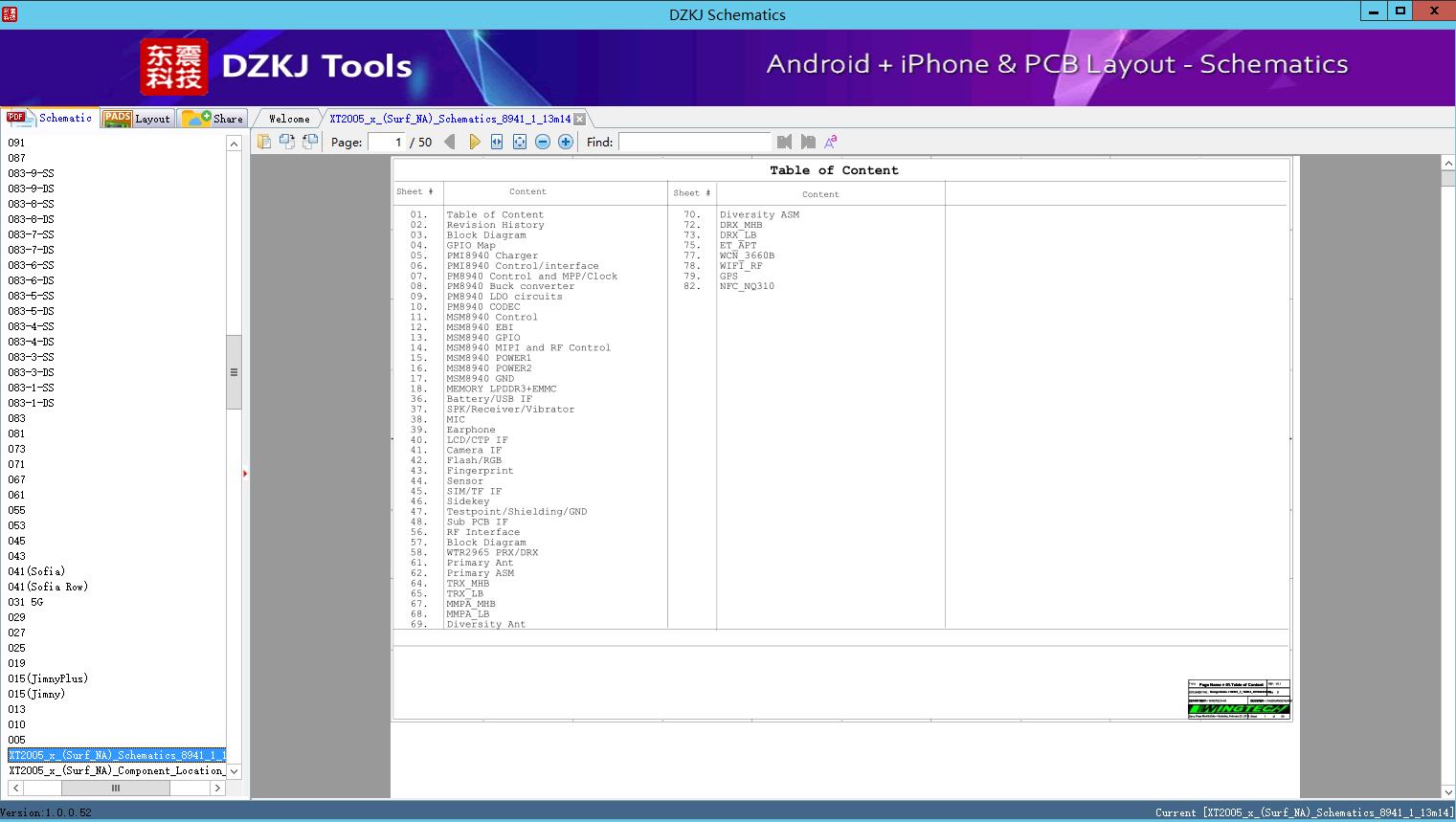
Task: Select the 005 list entry
Action: (x=16, y=740)
